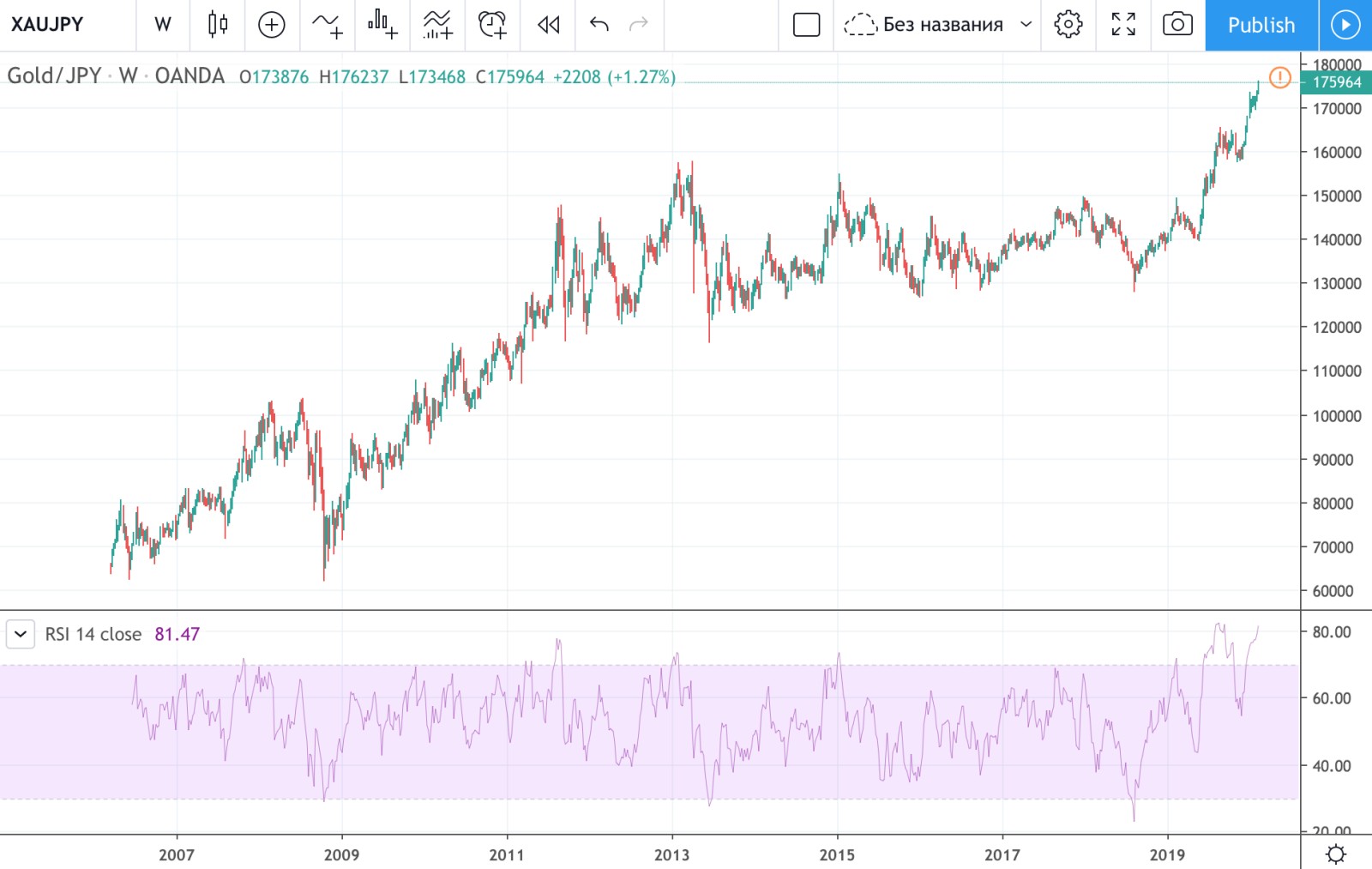Viewport: 1372px width, 869px height.
Task: Add a symbol to compare with plus icon
Action: point(272,25)
